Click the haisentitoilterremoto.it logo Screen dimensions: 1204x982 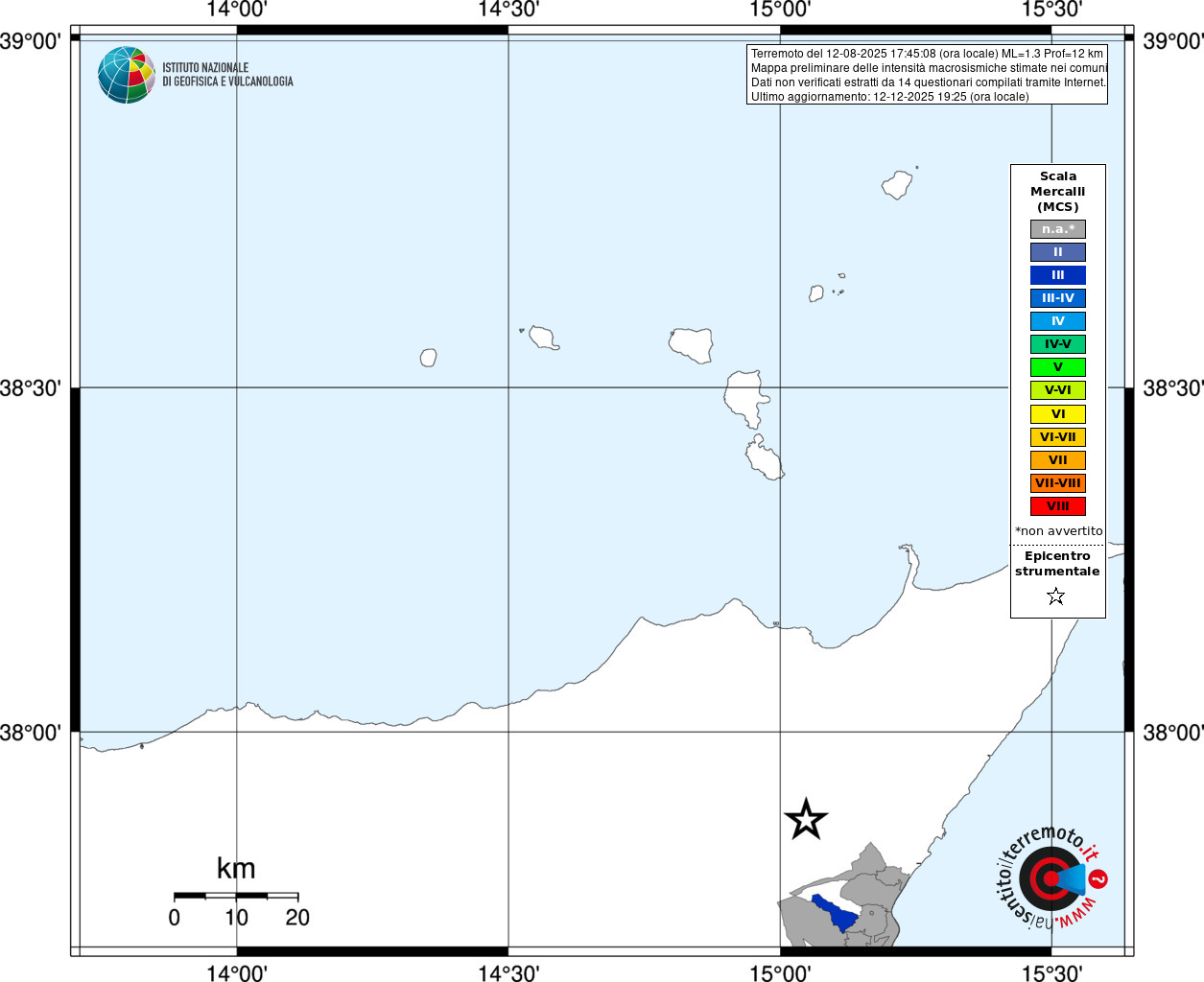coord(1051,877)
